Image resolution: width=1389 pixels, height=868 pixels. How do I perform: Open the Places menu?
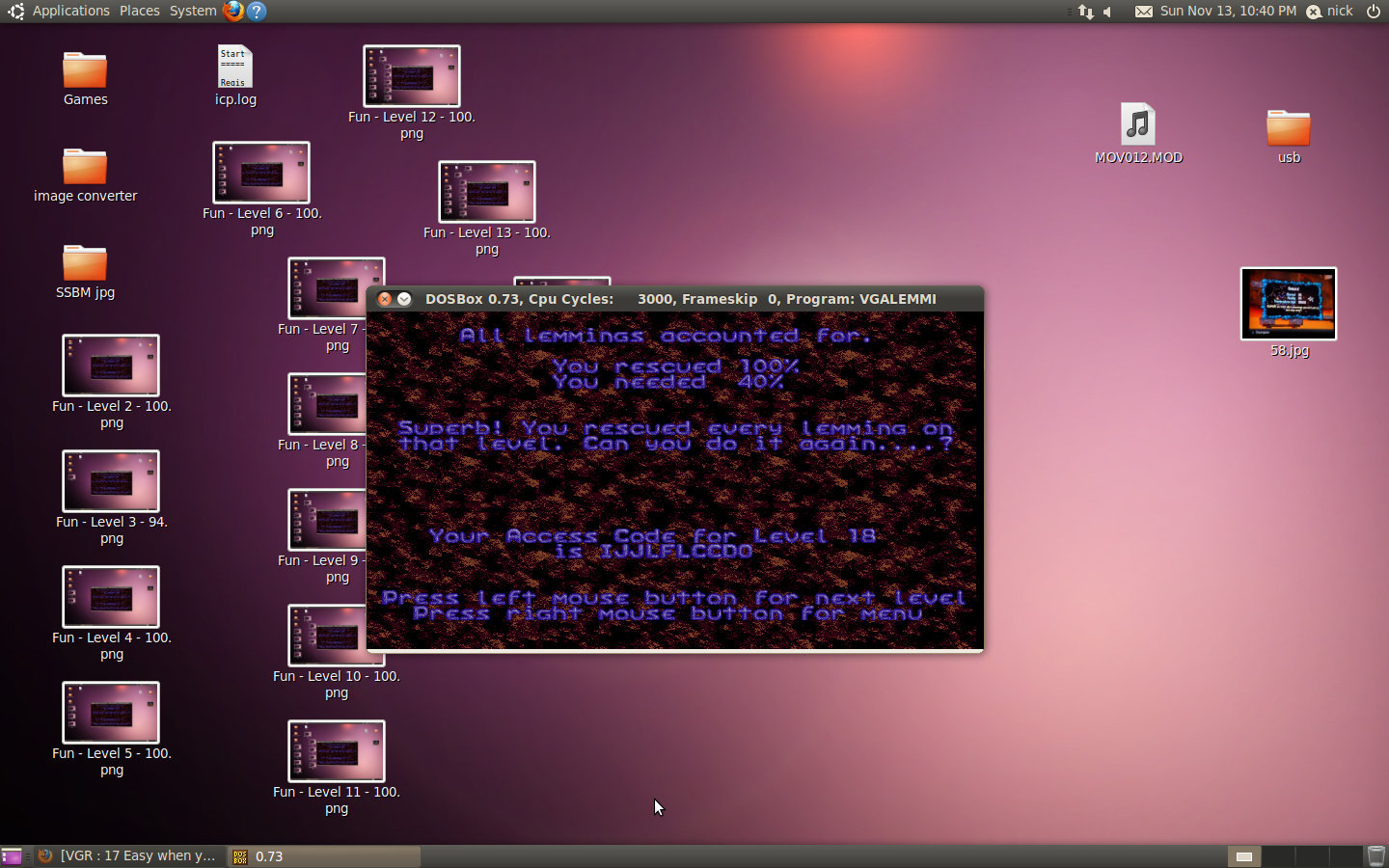coord(140,11)
